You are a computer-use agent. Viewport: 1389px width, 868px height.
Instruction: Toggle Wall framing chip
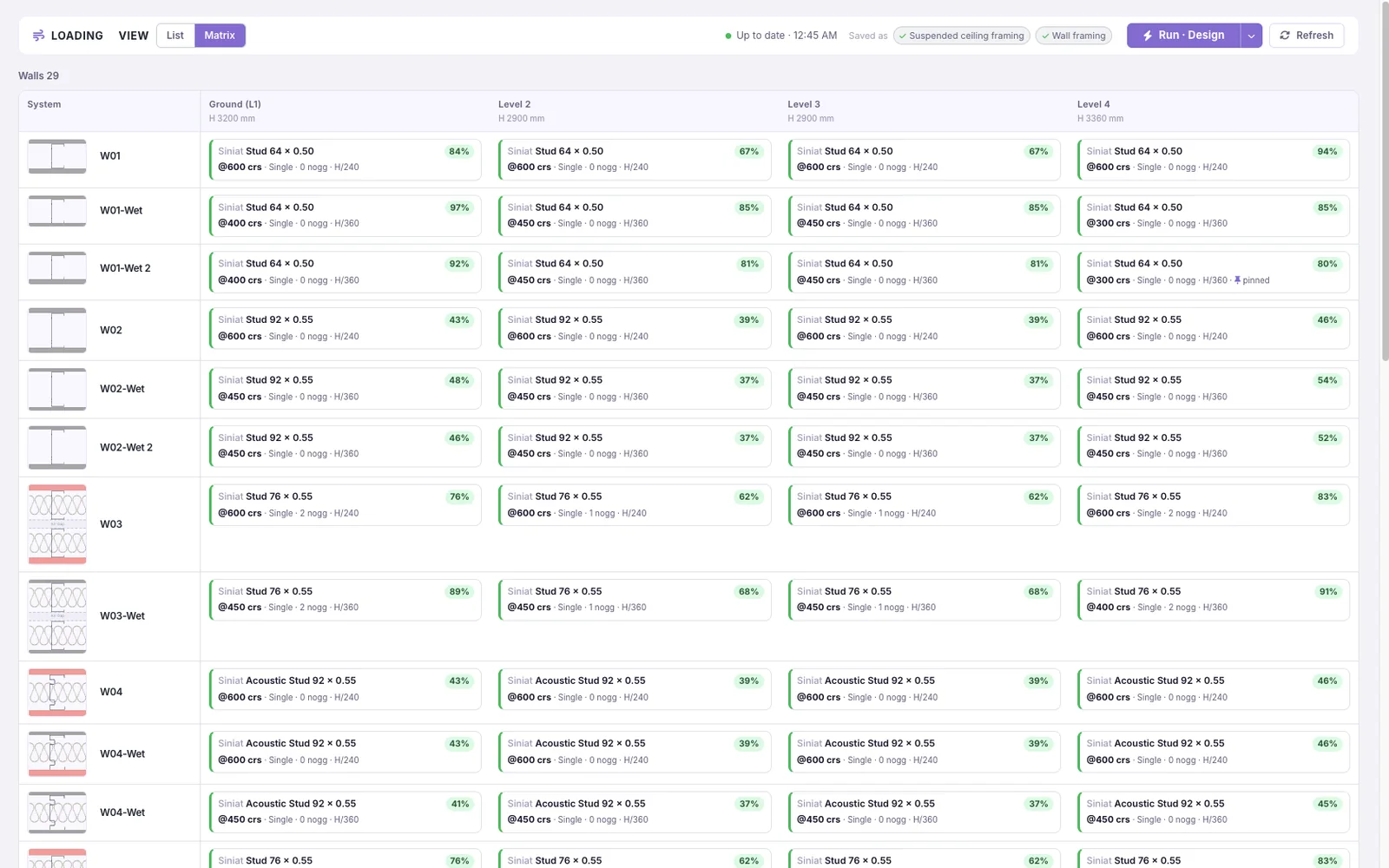click(x=1074, y=36)
